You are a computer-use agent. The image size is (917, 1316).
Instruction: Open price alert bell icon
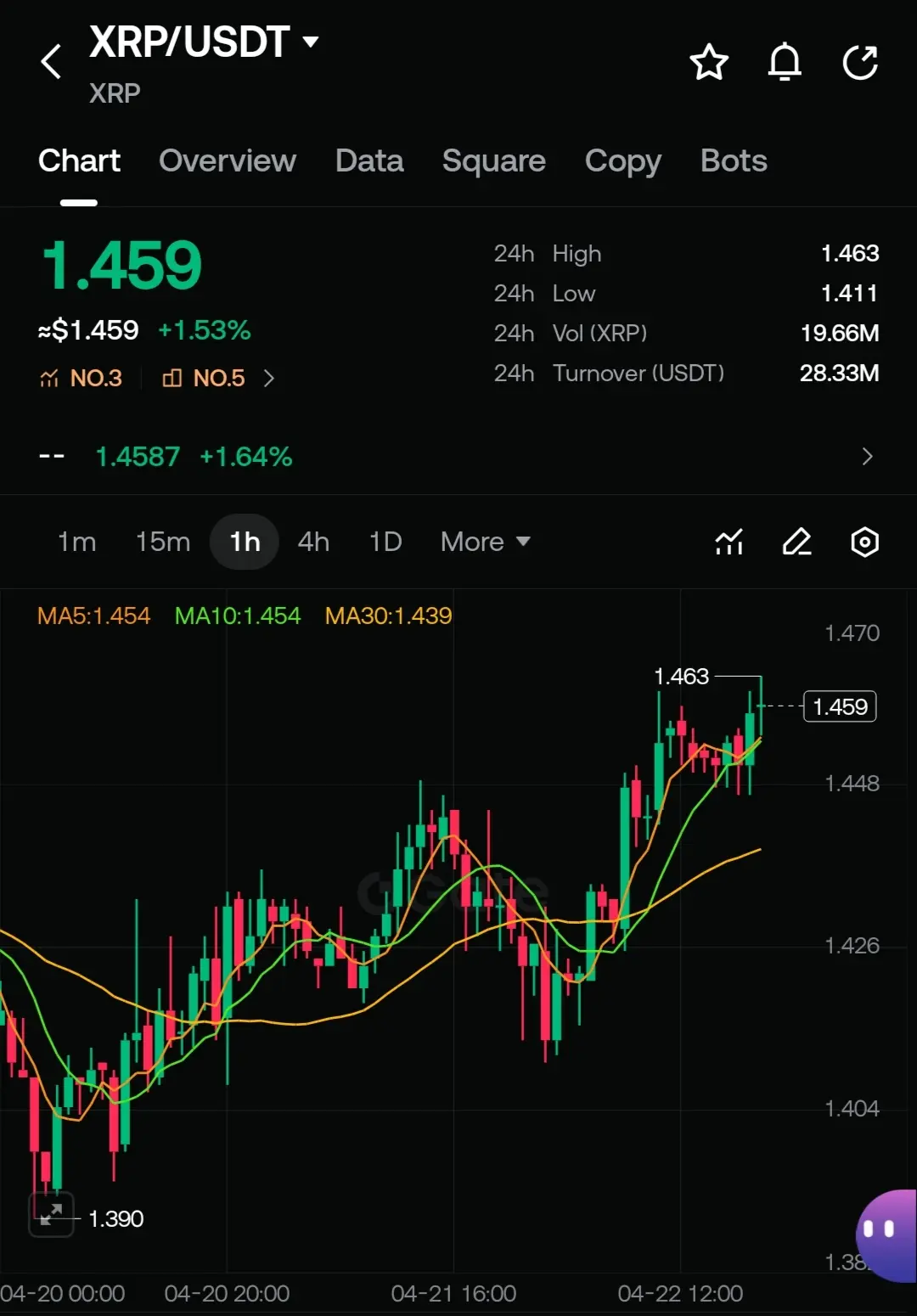(x=785, y=61)
